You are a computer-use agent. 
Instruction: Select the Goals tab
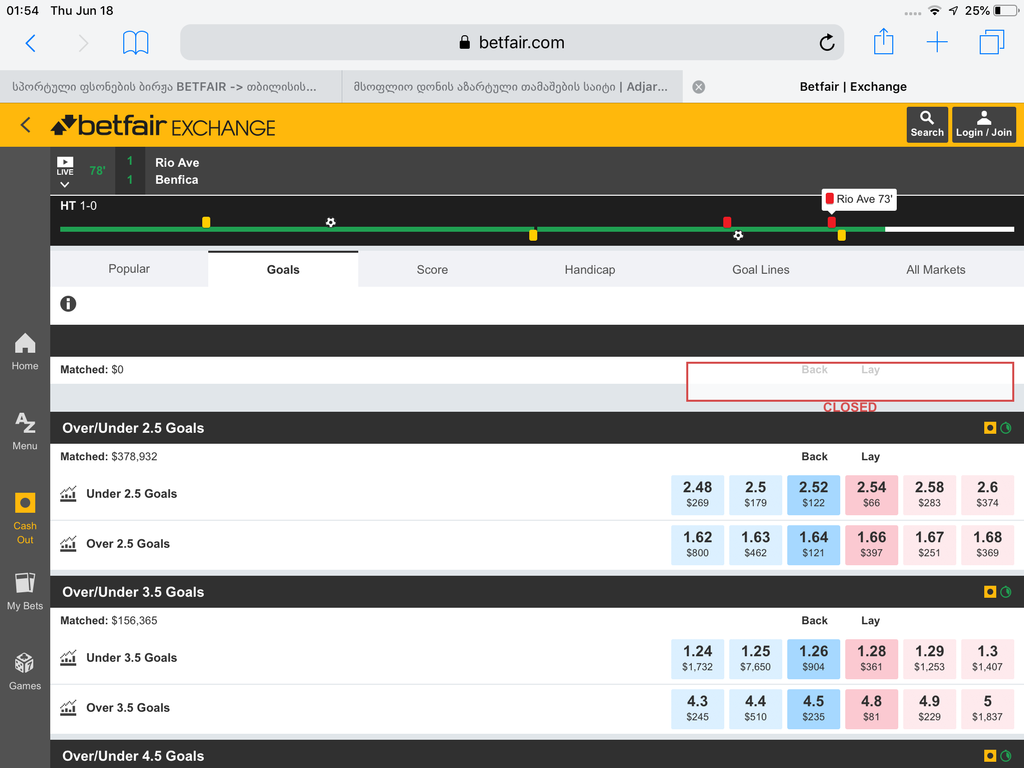pos(283,269)
